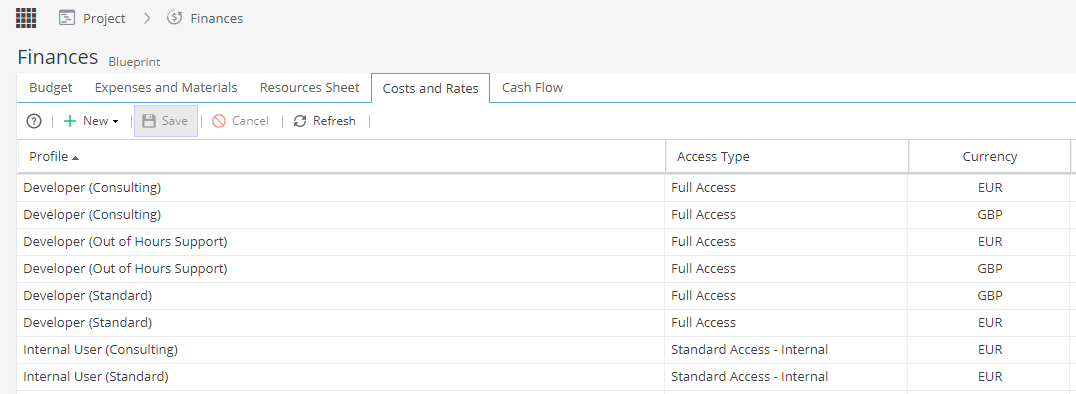Toggle sort arrow on Profile column
Screen dimensions: 1076x394
click(75, 158)
